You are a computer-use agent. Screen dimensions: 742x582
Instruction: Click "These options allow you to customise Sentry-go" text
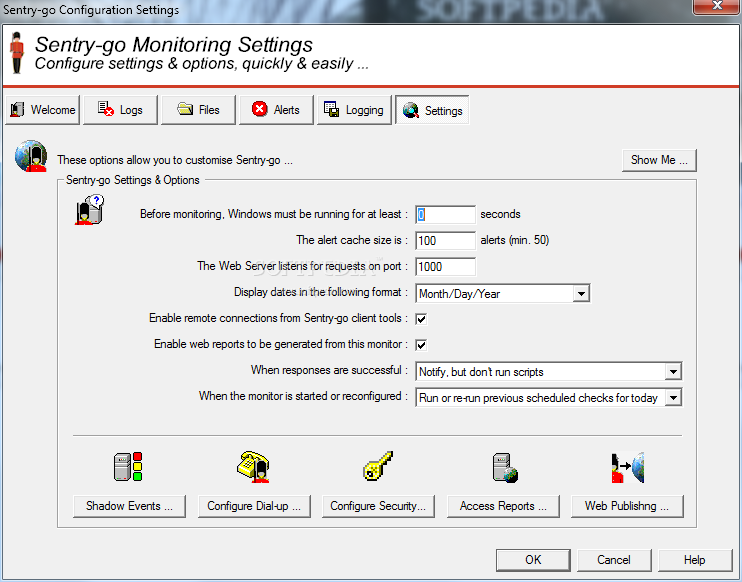tap(175, 160)
